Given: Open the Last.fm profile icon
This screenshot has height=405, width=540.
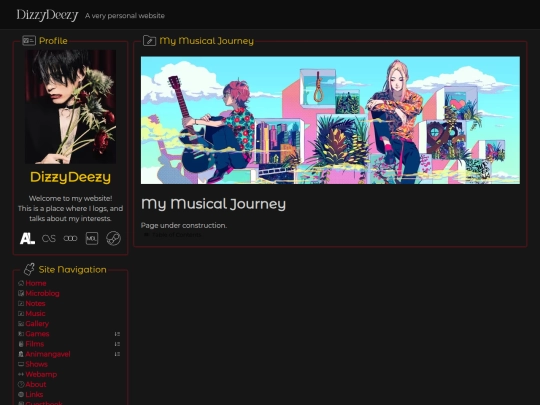Looking at the screenshot, I should 49,238.
